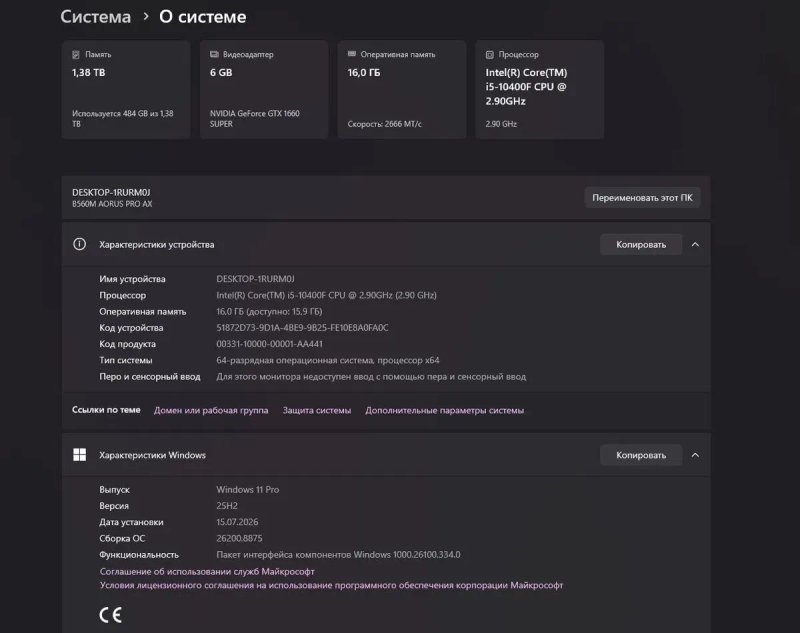Open Соглашение об использовании служб Майкрософт
Viewport: 800px width, 633px height.
click(x=207, y=571)
